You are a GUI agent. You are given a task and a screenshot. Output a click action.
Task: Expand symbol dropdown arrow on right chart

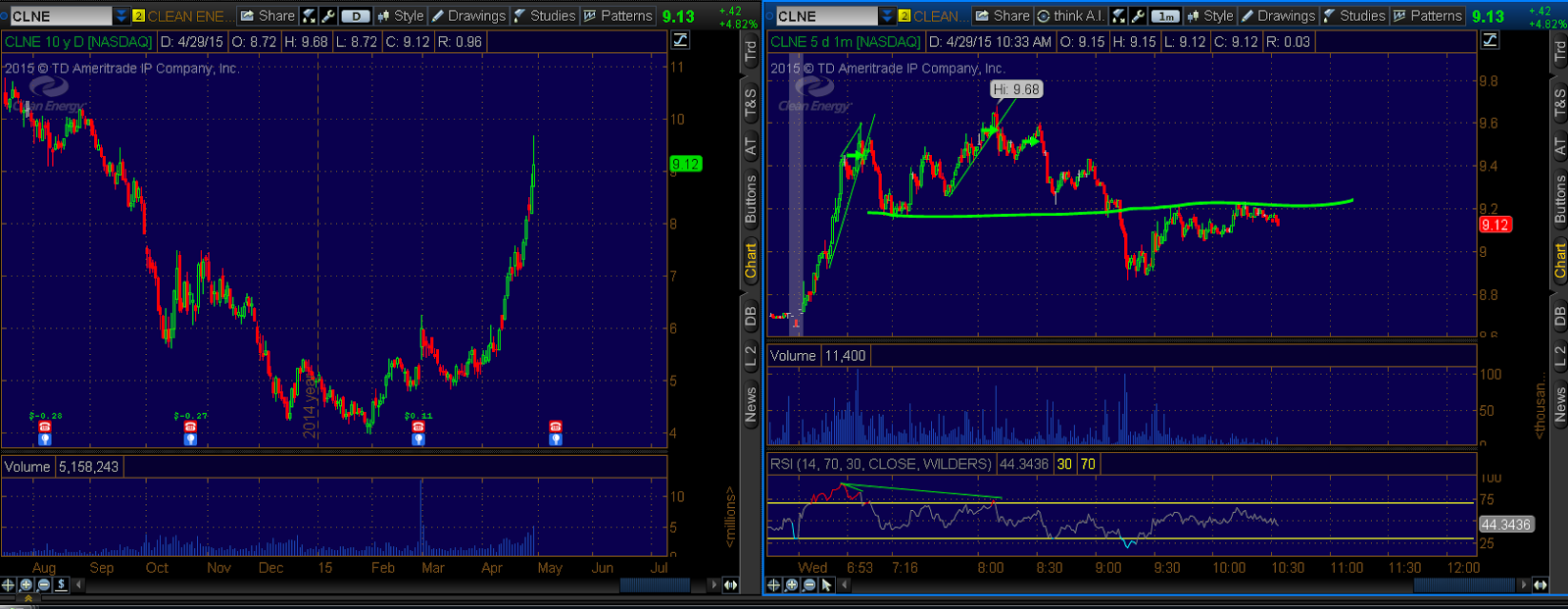click(x=887, y=16)
